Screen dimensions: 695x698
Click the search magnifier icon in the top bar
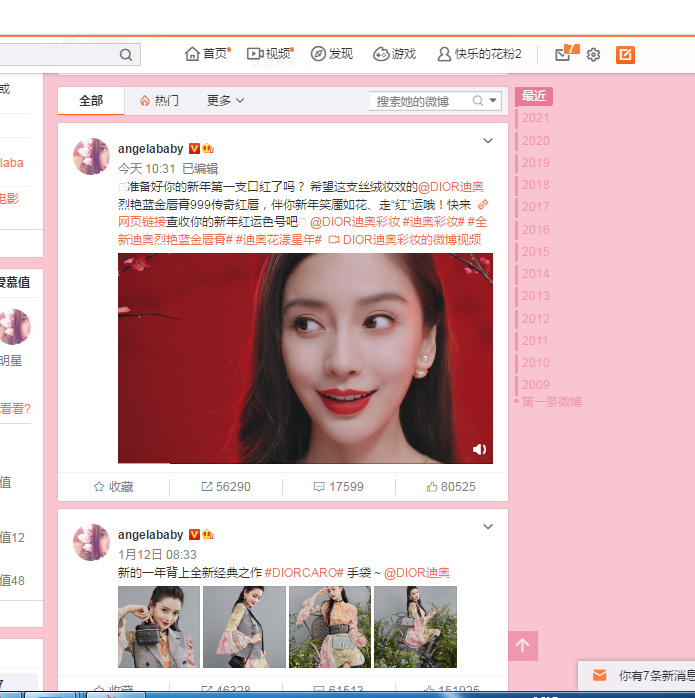point(126,55)
